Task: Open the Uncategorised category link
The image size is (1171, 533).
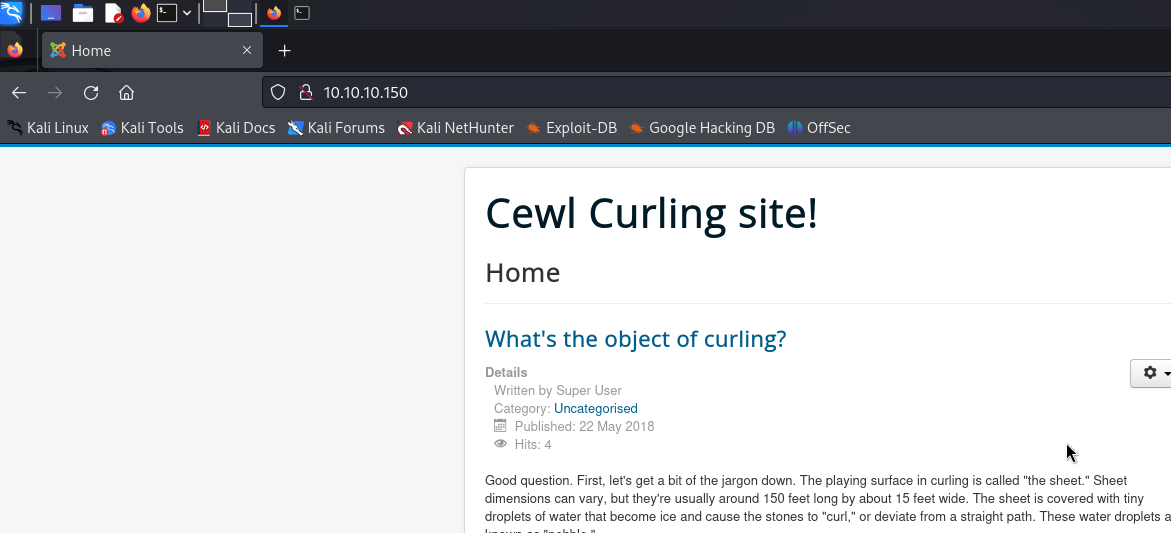Action: pyautogui.click(x=595, y=409)
